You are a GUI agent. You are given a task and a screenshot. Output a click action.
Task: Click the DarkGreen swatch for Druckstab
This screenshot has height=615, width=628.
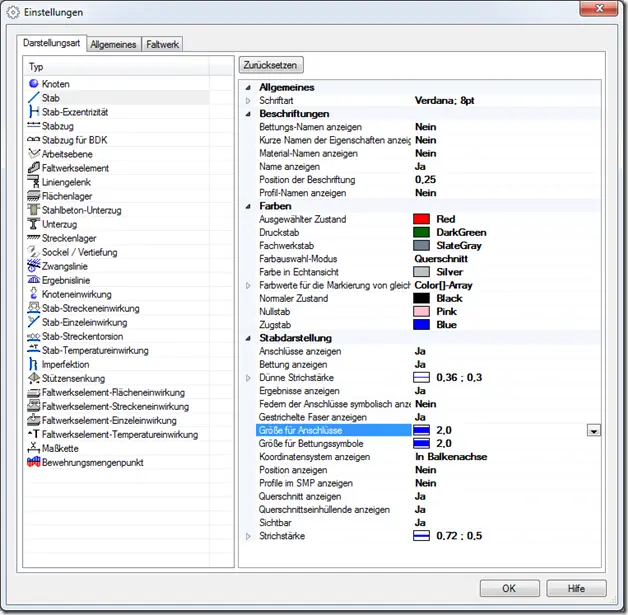[x=421, y=232]
